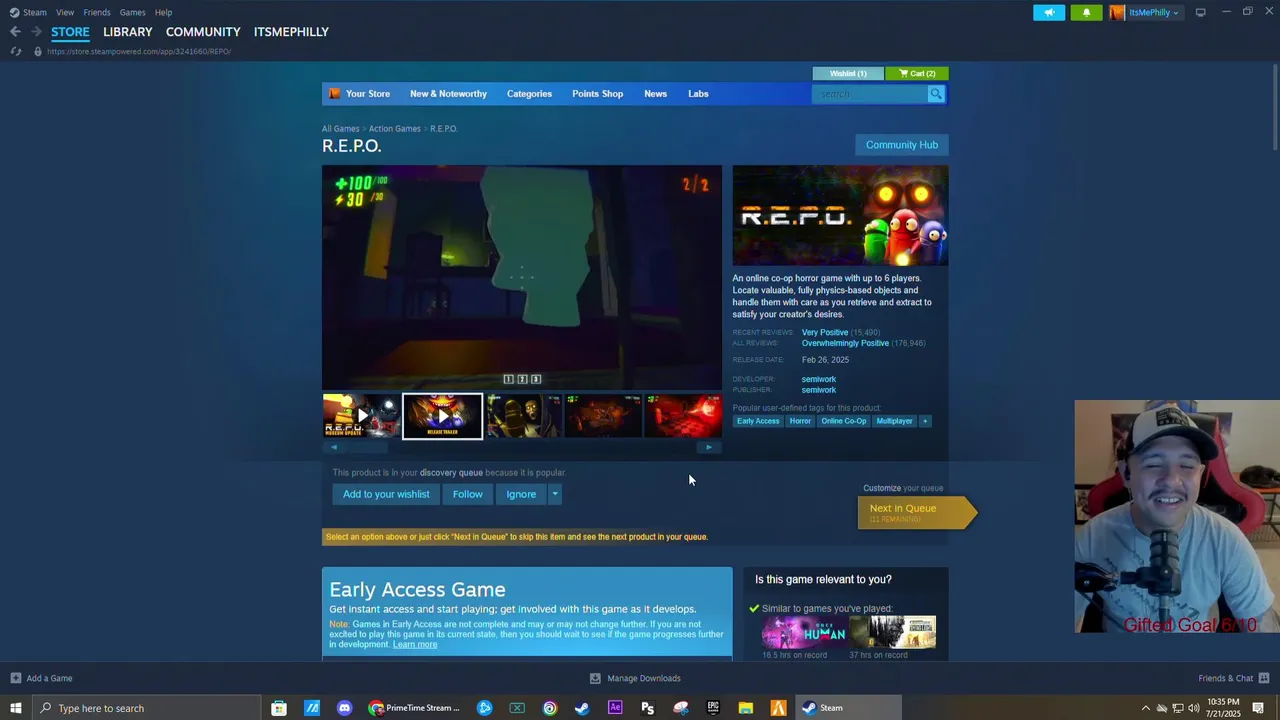This screenshot has width=1280, height=720.
Task: Open the Categories menu
Action: pyautogui.click(x=529, y=94)
